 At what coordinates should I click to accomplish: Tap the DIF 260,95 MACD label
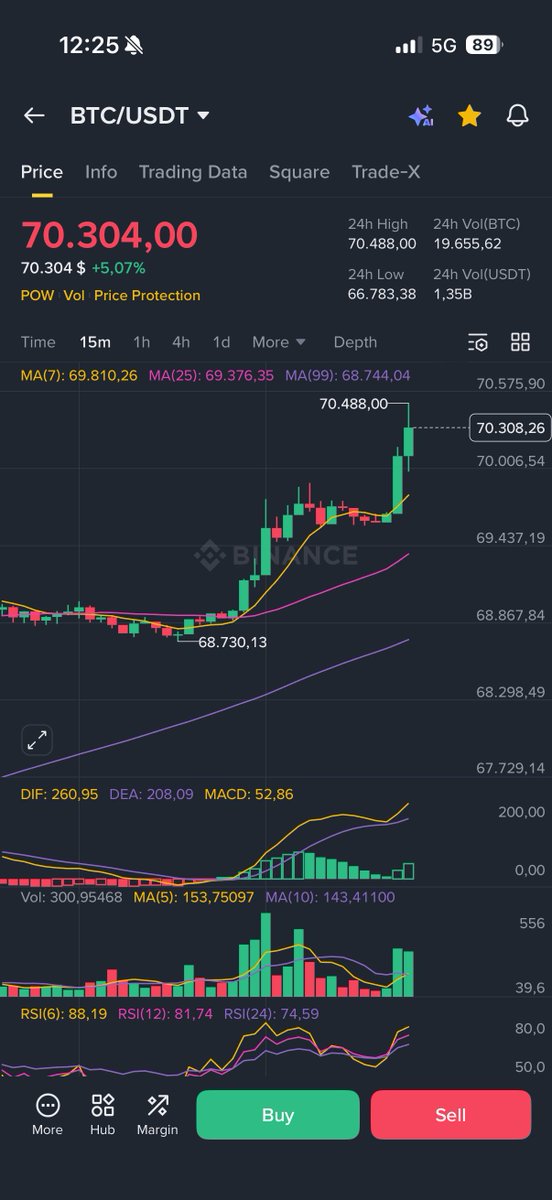coord(59,794)
